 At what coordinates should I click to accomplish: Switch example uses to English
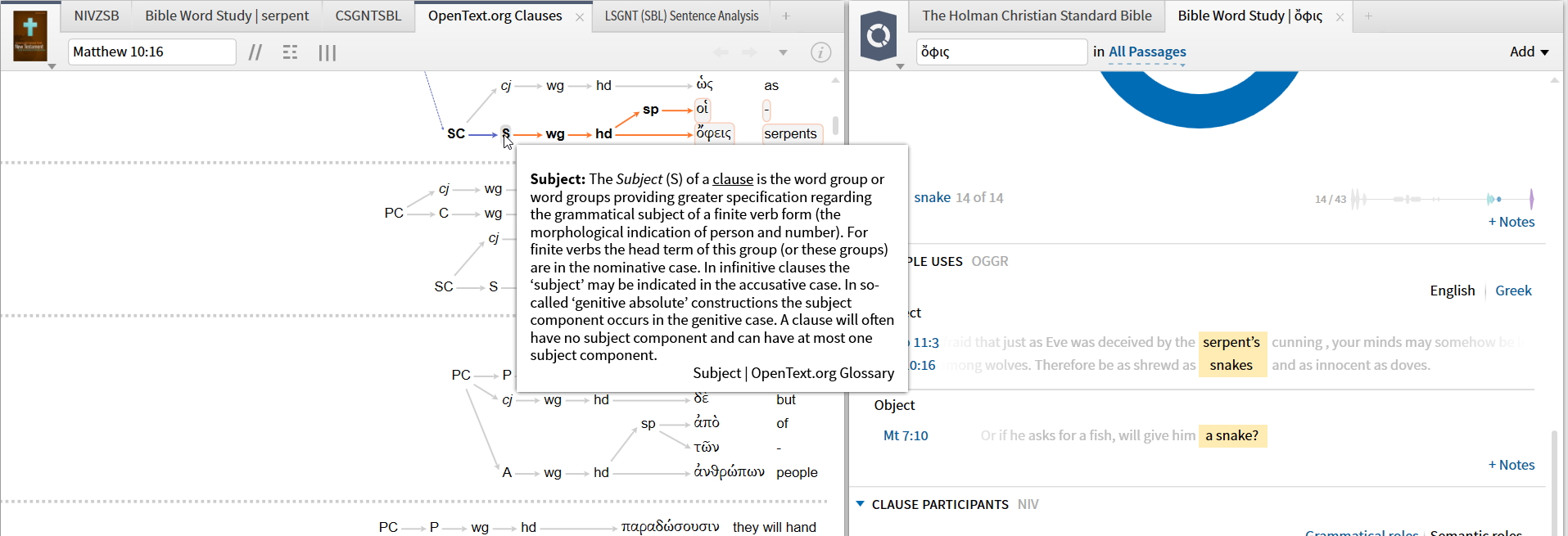[x=1452, y=291]
